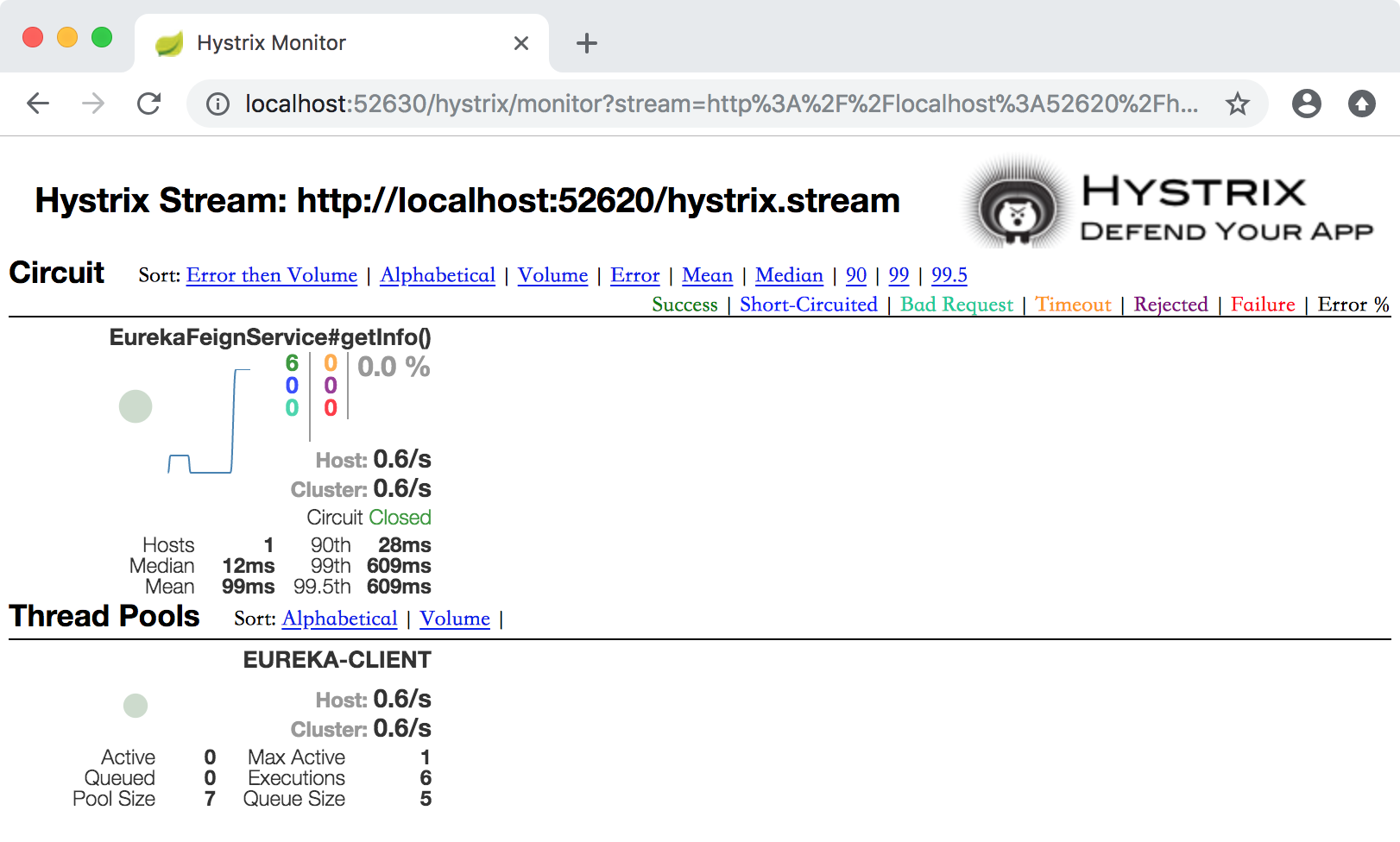1400x842 pixels.
Task: Sort circuits by Mean
Action: (x=708, y=275)
